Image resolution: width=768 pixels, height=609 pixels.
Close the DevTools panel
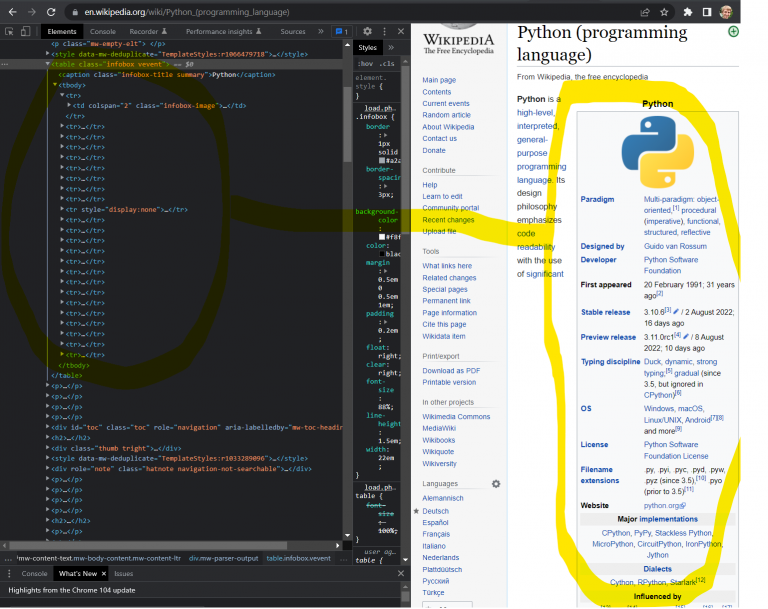pos(401,31)
